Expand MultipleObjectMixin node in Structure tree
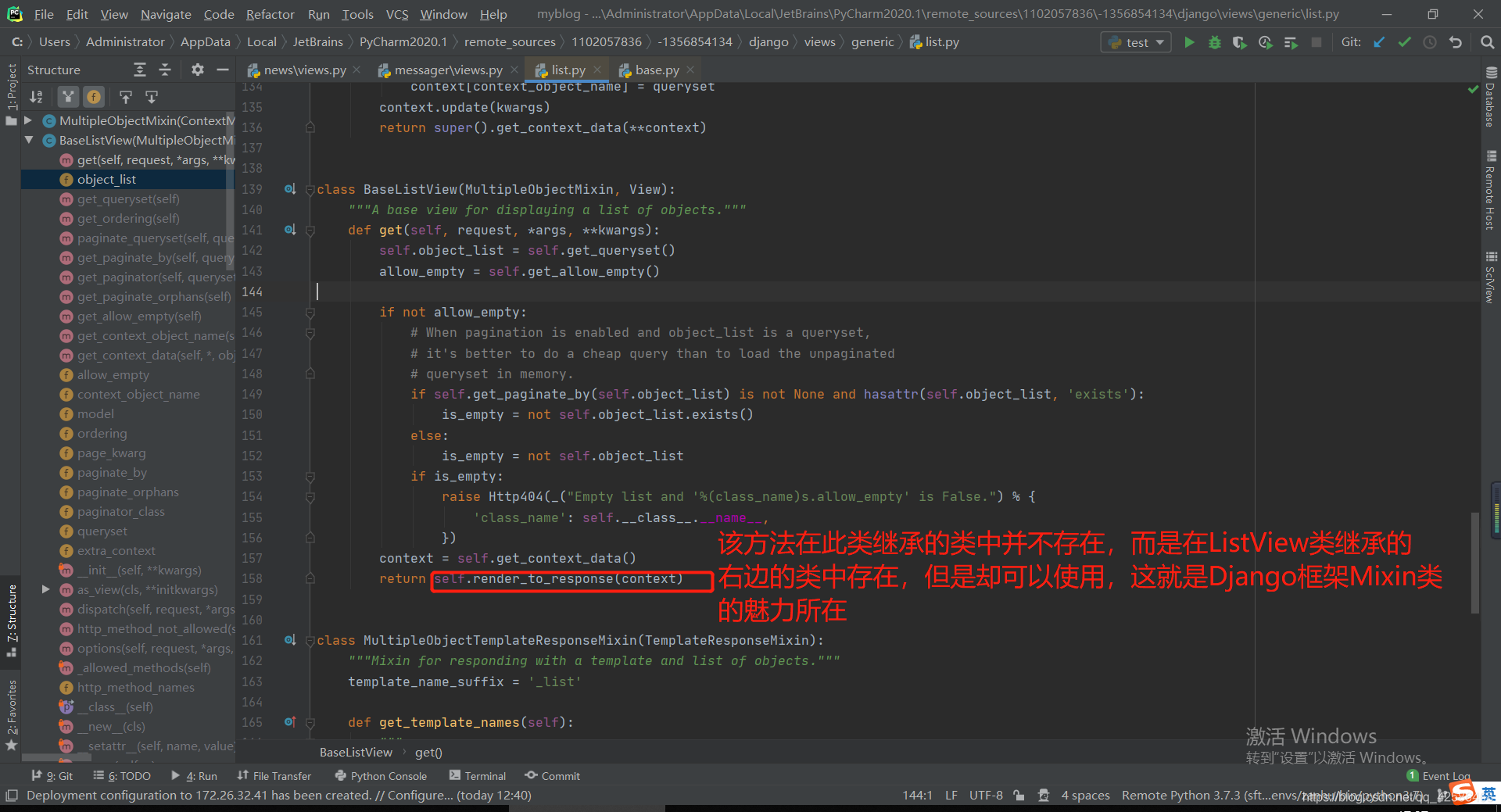 click(29, 120)
